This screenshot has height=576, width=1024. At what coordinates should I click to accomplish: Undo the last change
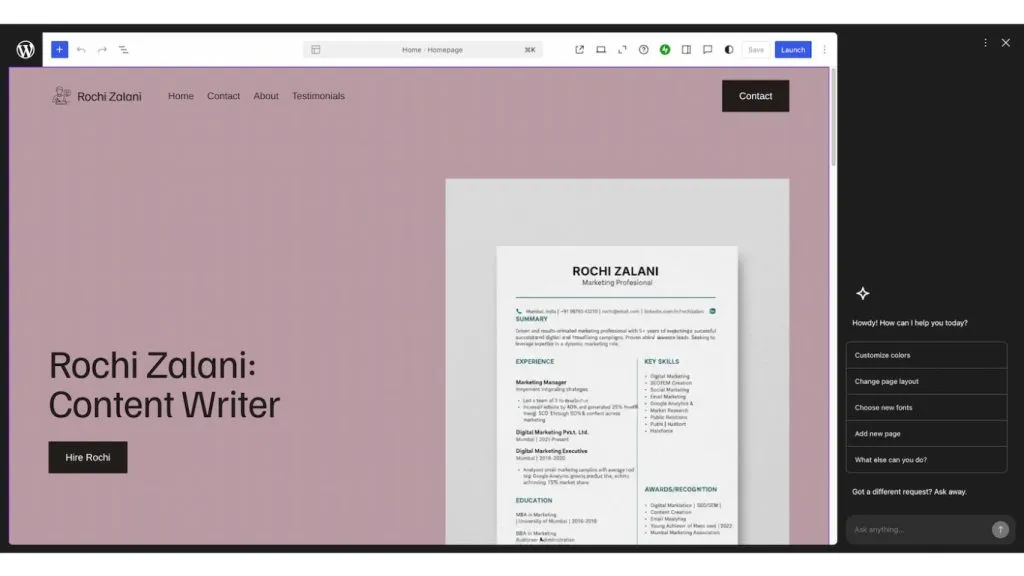[x=81, y=50]
